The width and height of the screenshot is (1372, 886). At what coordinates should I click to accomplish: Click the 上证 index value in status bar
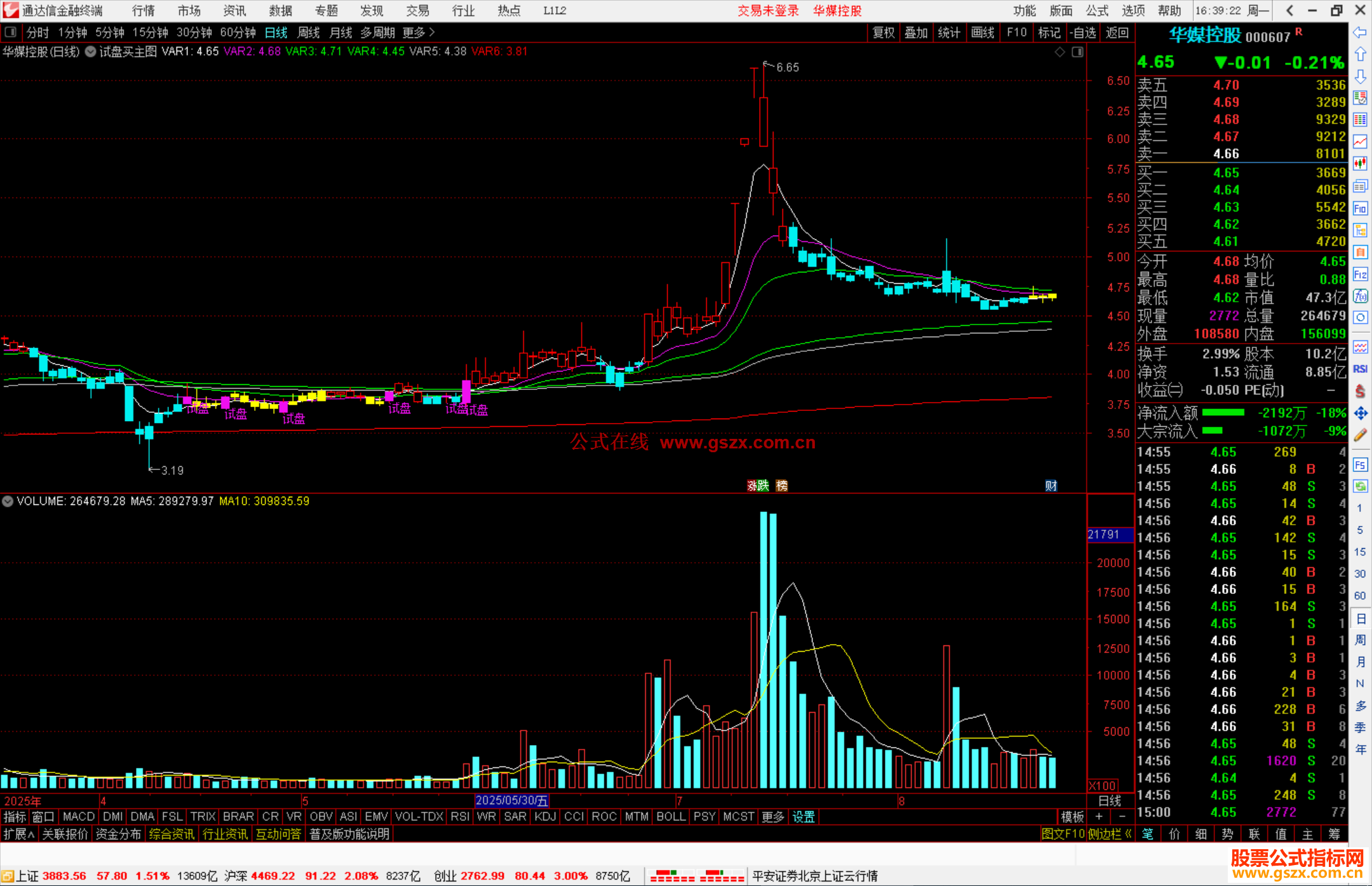pos(65,876)
